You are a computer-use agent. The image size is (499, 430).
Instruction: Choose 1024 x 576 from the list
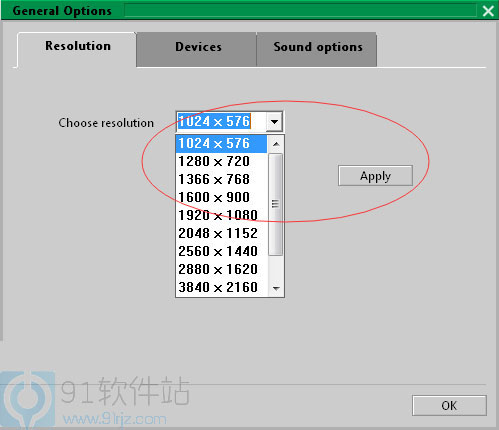(x=221, y=144)
